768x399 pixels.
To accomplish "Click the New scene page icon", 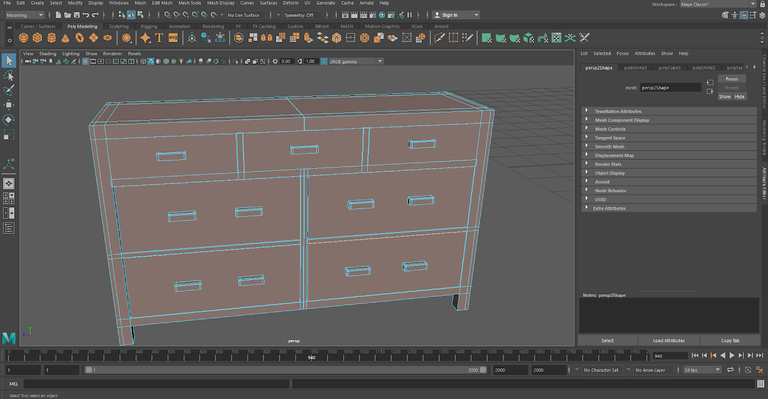I will (x=58, y=15).
